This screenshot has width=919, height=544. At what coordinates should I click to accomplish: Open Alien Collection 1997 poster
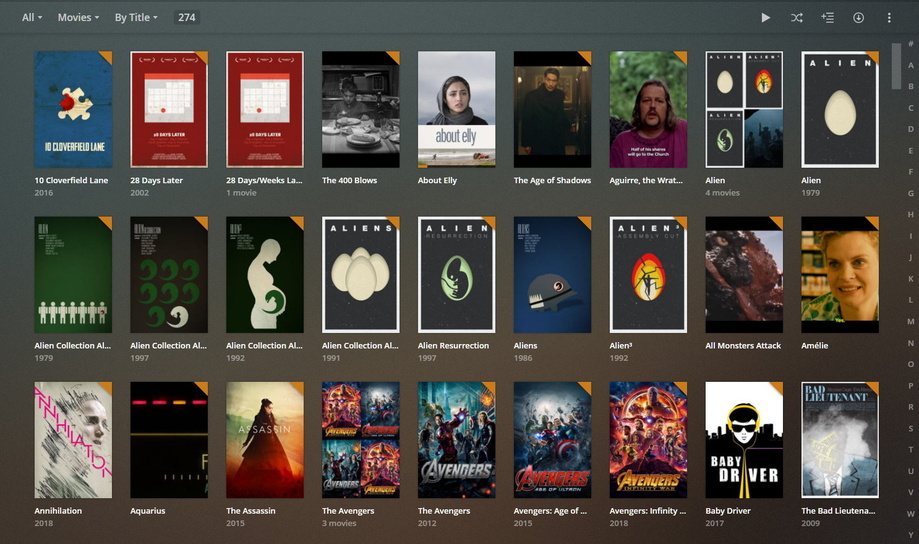click(169, 275)
